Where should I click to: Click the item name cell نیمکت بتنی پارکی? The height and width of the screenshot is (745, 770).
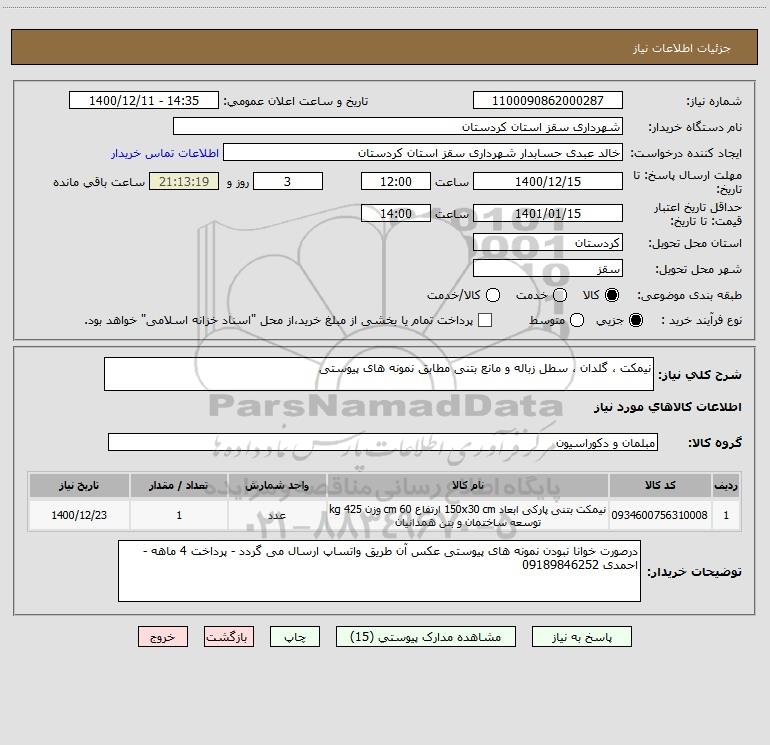468,515
